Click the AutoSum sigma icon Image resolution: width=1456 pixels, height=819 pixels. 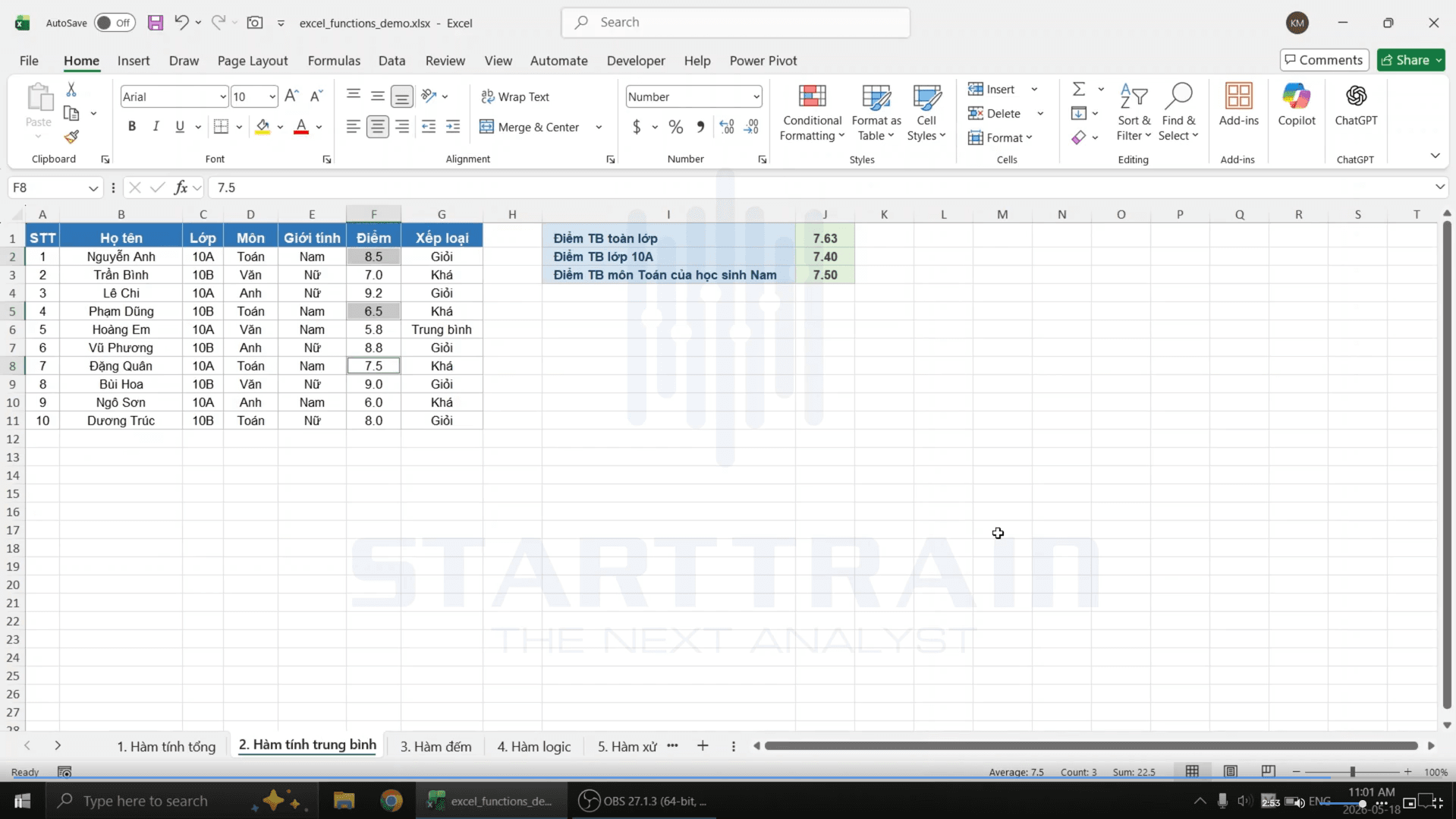tap(1078, 89)
